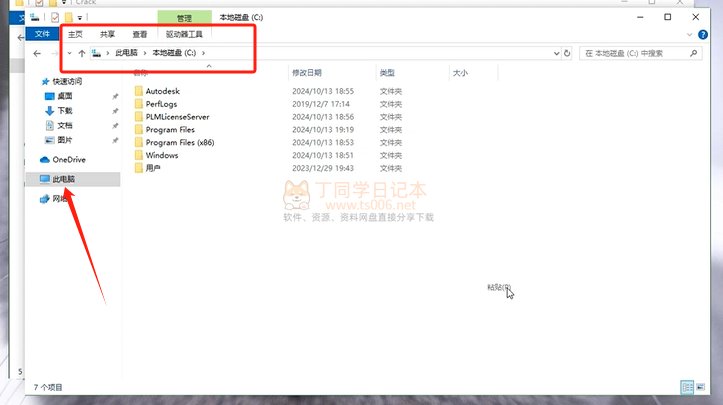This screenshot has height=405, width=723.
Task: Switch to large icons view icon
Action: point(700,387)
